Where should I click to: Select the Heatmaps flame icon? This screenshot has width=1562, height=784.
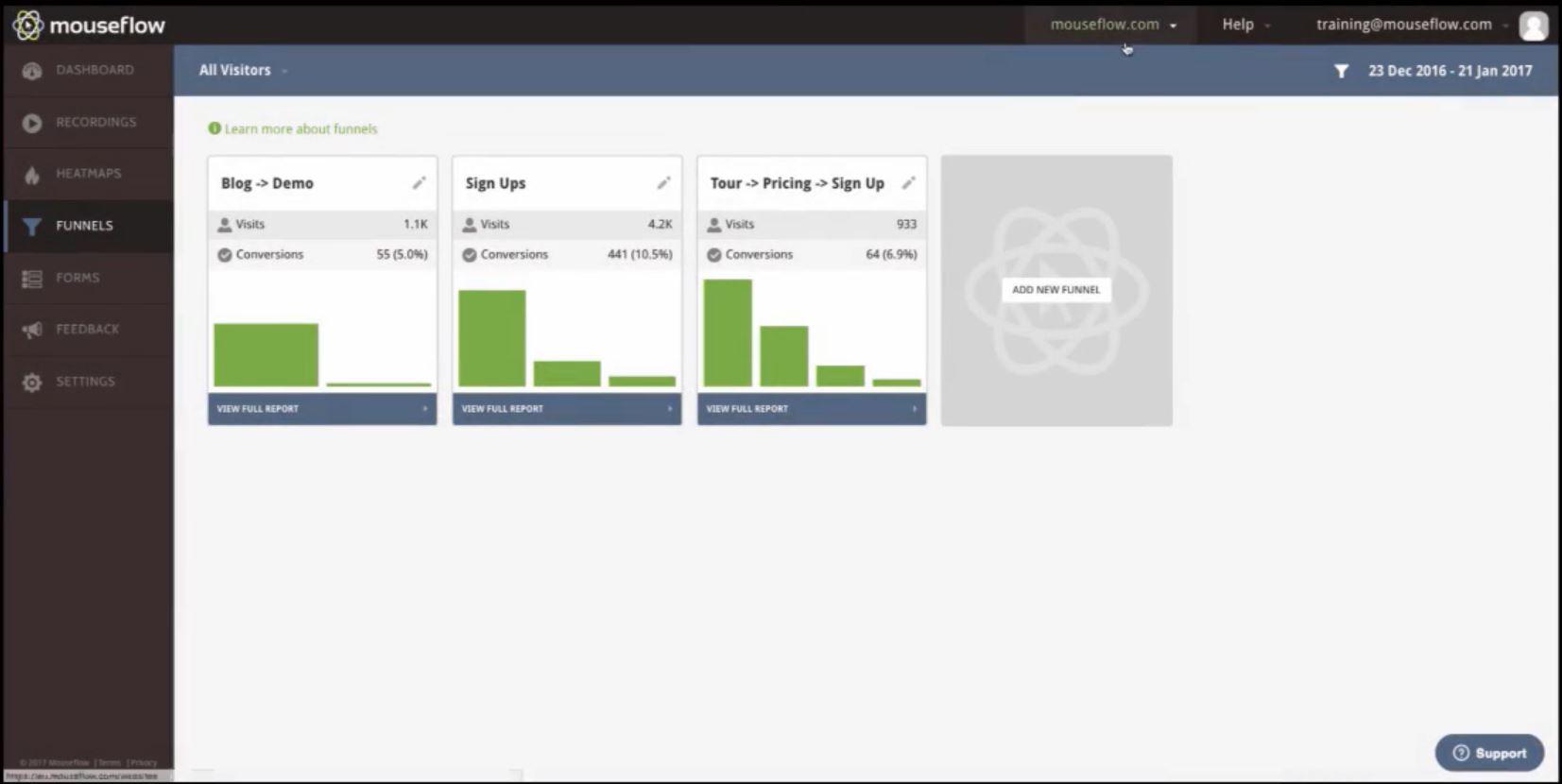(x=32, y=175)
